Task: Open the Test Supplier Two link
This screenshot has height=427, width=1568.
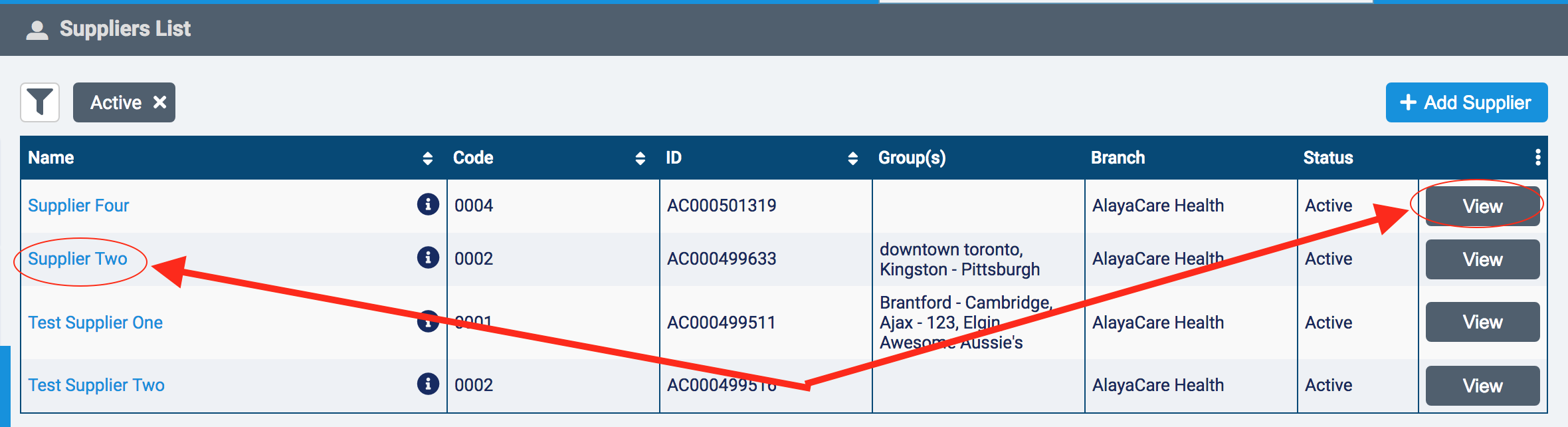Action: pos(96,385)
